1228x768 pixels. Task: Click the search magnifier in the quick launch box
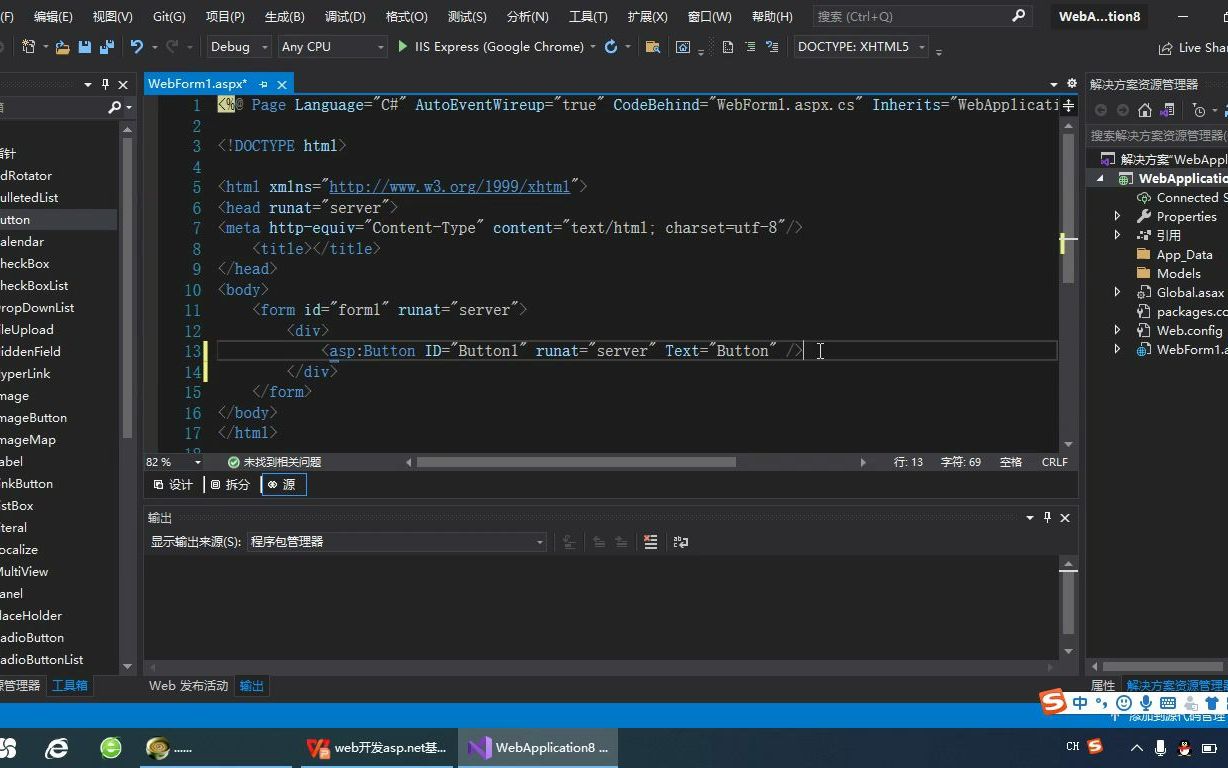1019,16
